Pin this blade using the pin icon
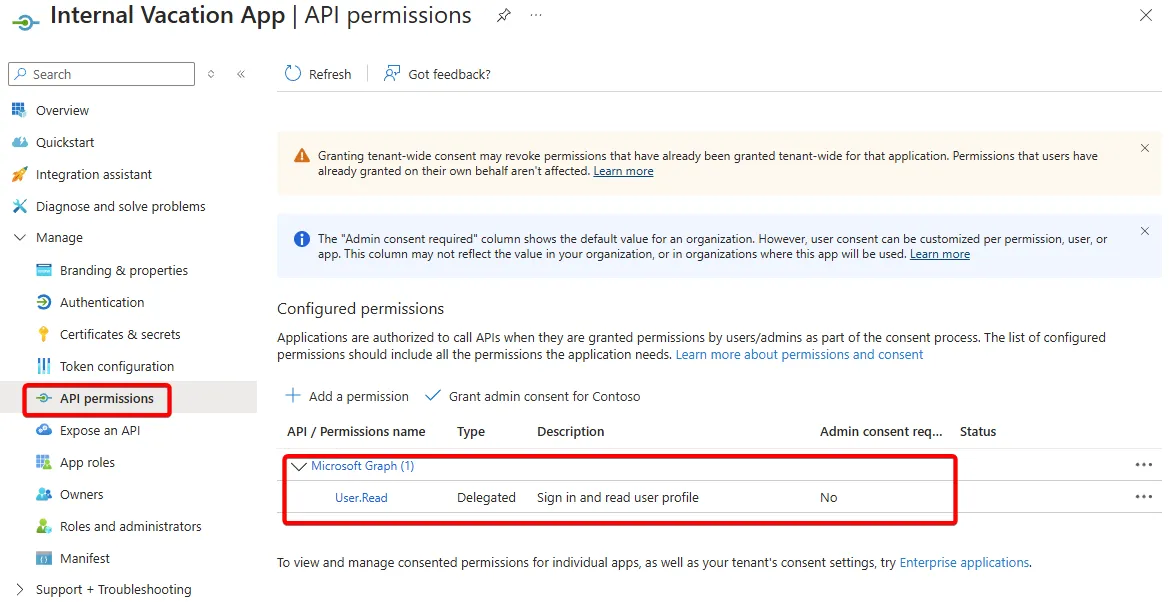This screenshot has height=602, width=1169. point(504,15)
